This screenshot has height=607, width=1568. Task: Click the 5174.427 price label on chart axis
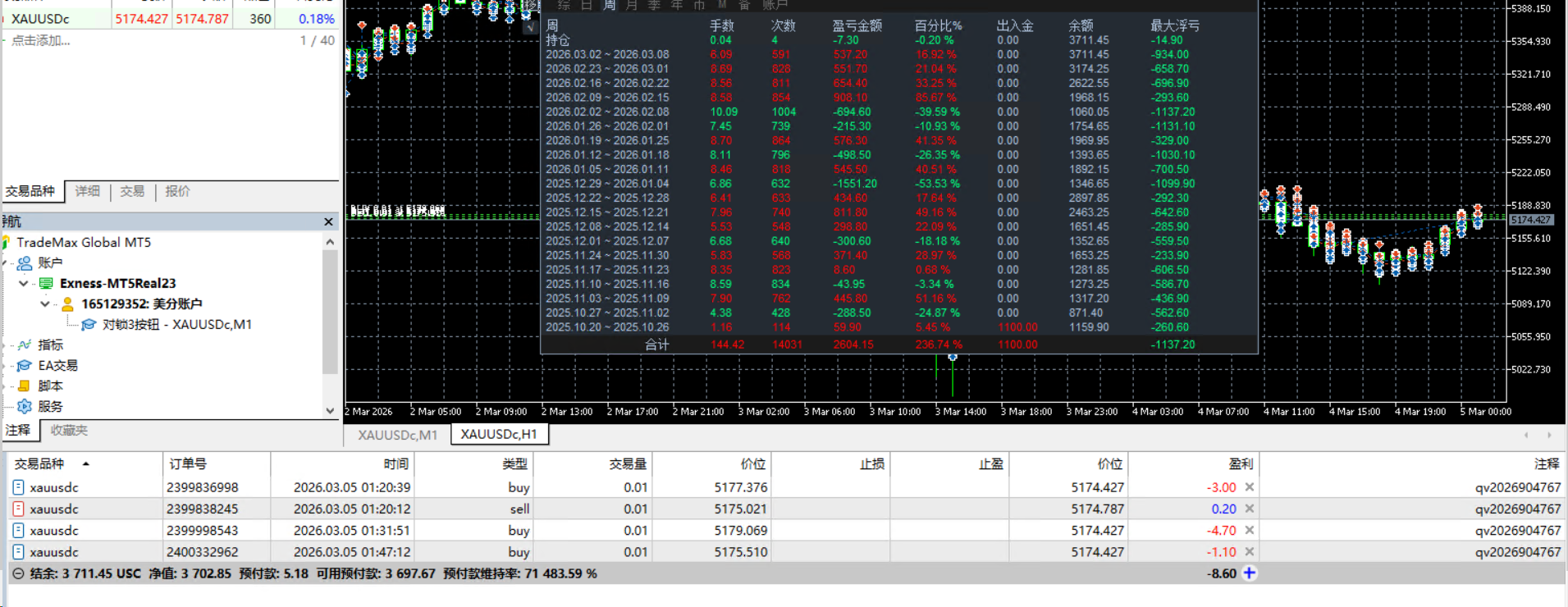(x=1531, y=220)
